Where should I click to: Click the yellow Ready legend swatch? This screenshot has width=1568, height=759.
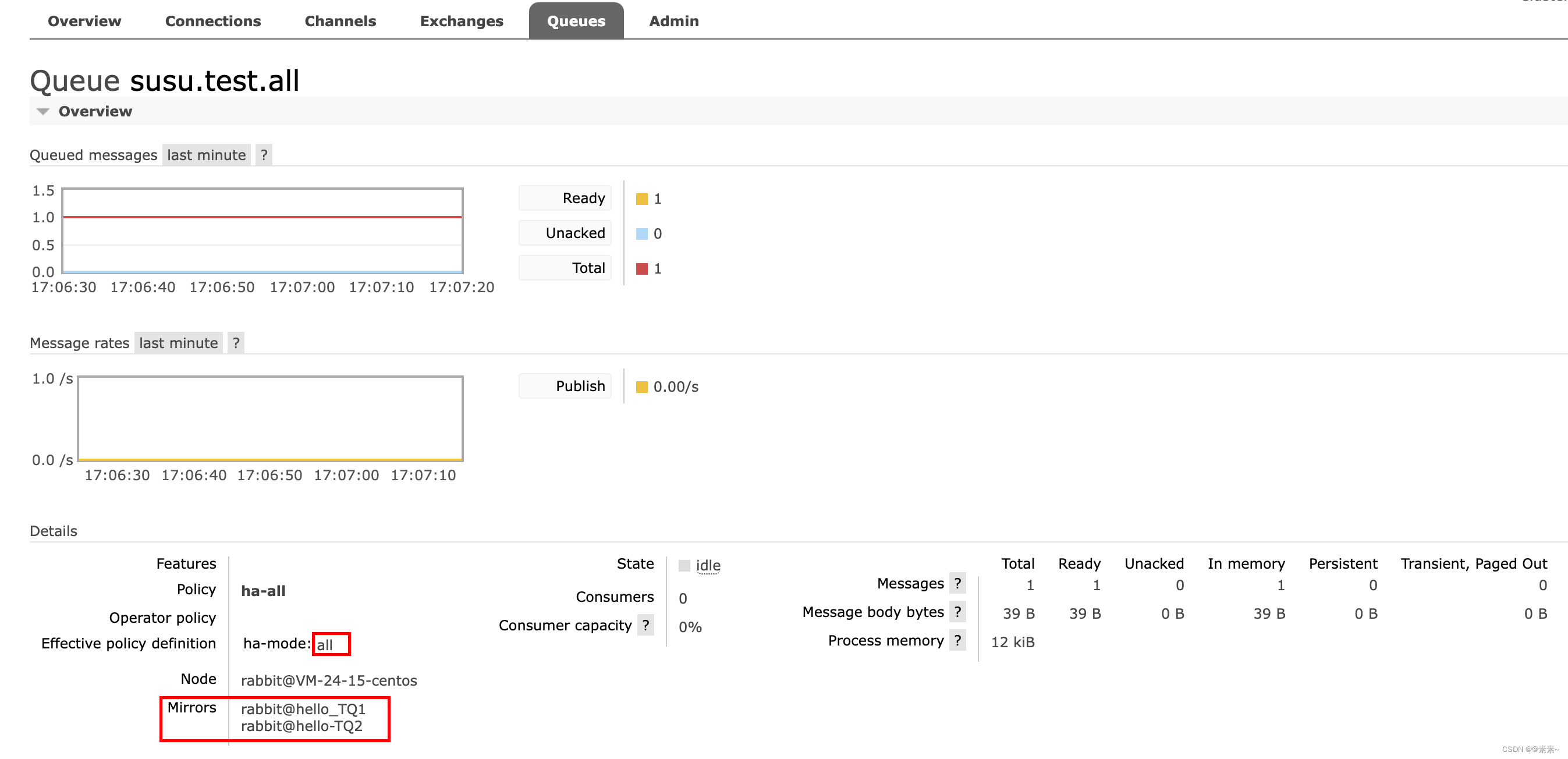click(641, 199)
